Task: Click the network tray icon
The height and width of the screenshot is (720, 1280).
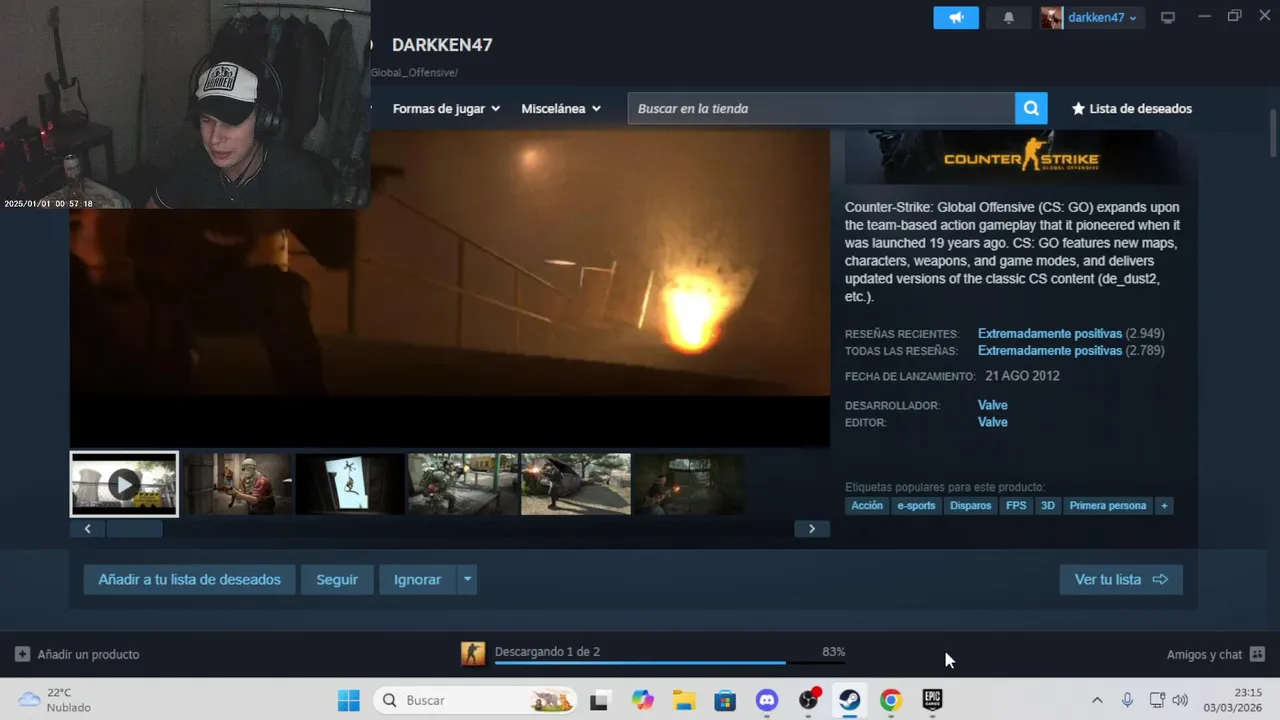Action: pos(1157,700)
